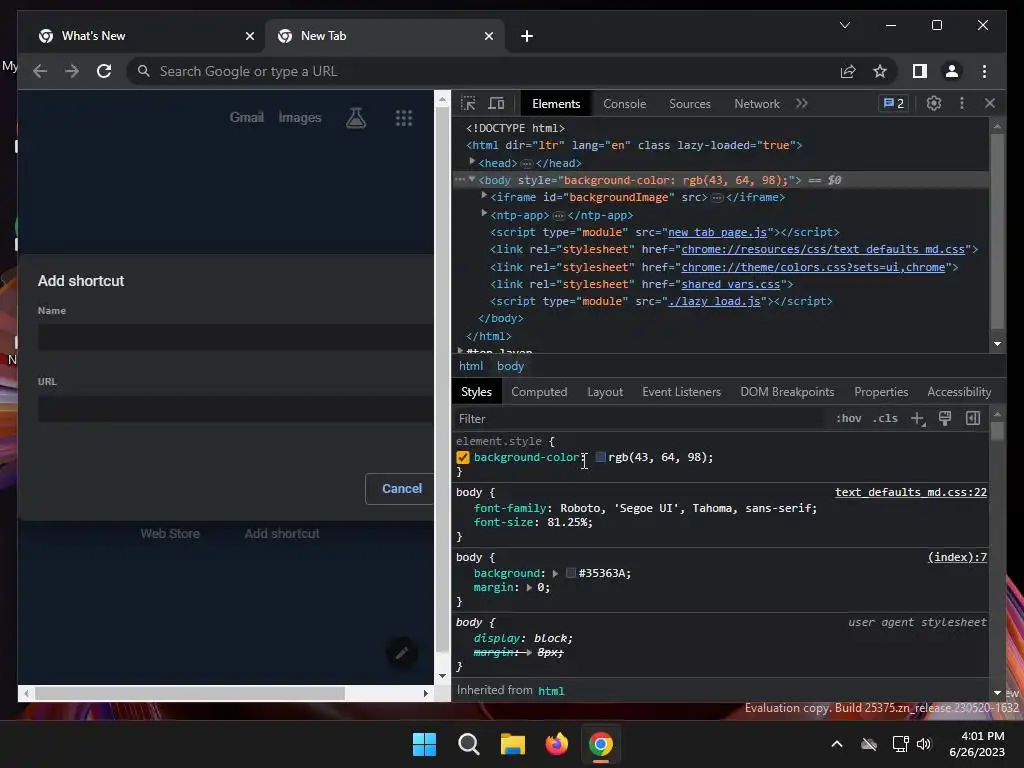1024x768 pixels.
Task: Switch to the Sources tab
Action: coord(690,104)
